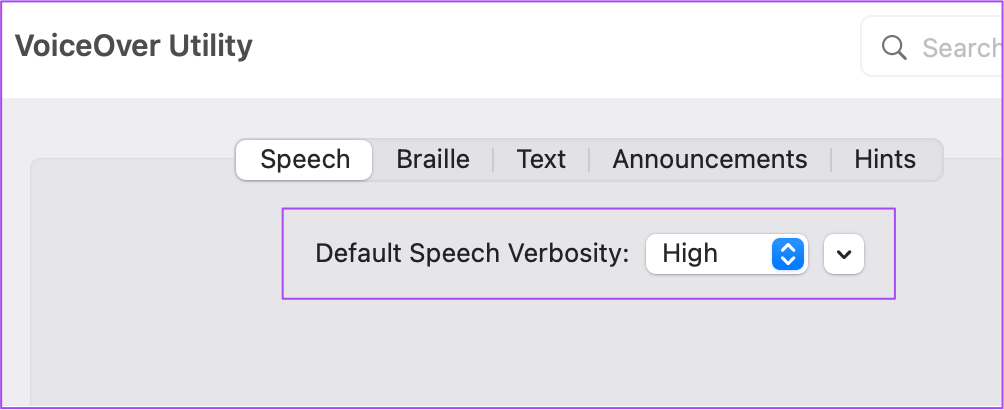The width and height of the screenshot is (1004, 410).
Task: Click the downward chevron icon beside High
Action: pyautogui.click(x=844, y=254)
